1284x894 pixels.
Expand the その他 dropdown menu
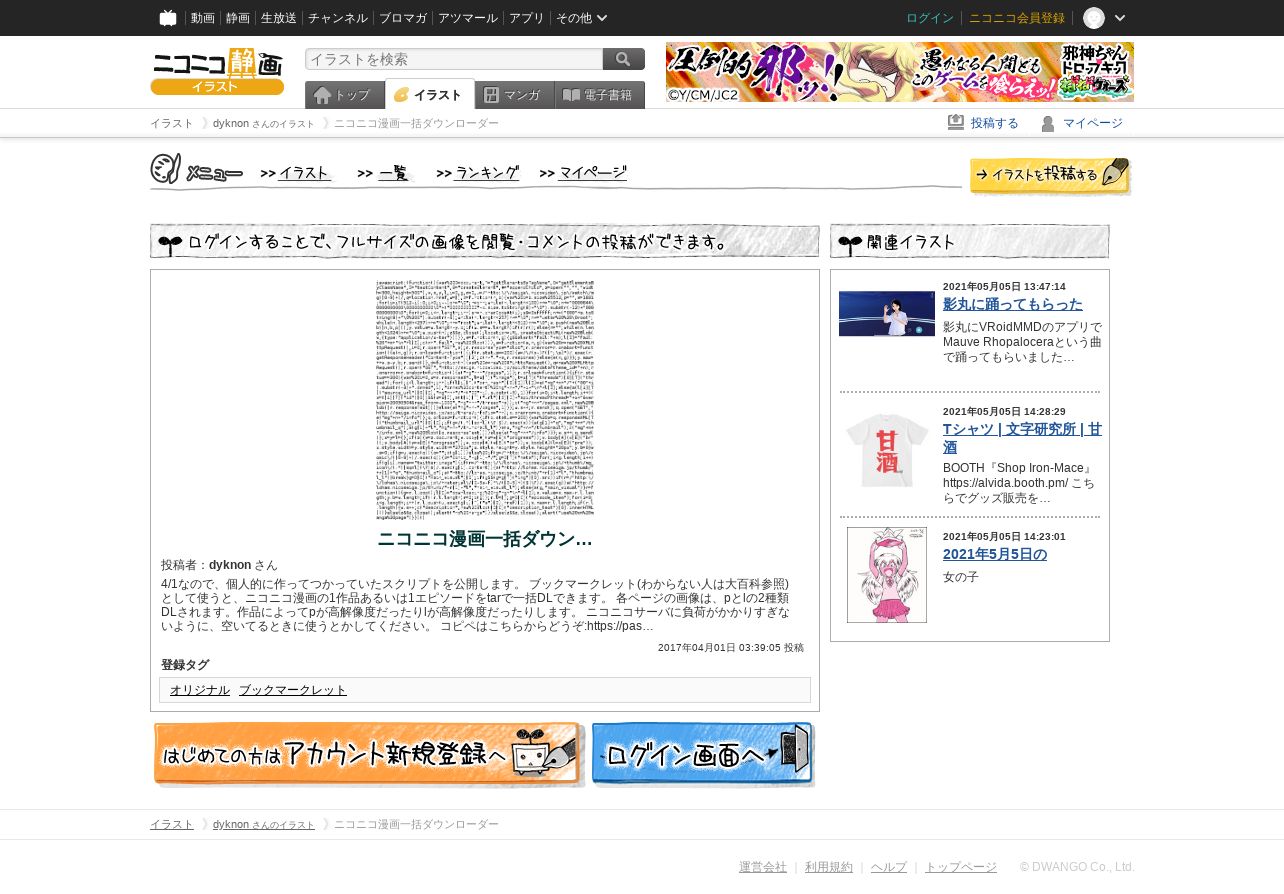click(581, 18)
